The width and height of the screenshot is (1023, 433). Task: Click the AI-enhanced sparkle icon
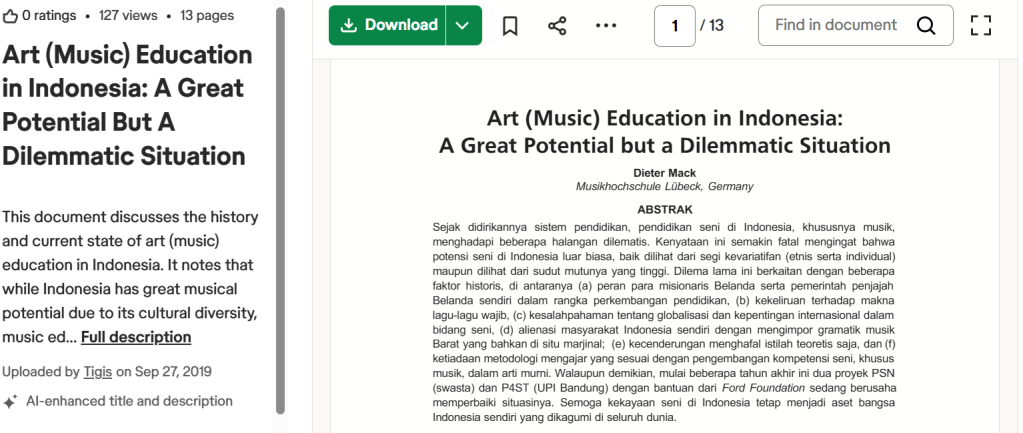pyautogui.click(x=10, y=401)
